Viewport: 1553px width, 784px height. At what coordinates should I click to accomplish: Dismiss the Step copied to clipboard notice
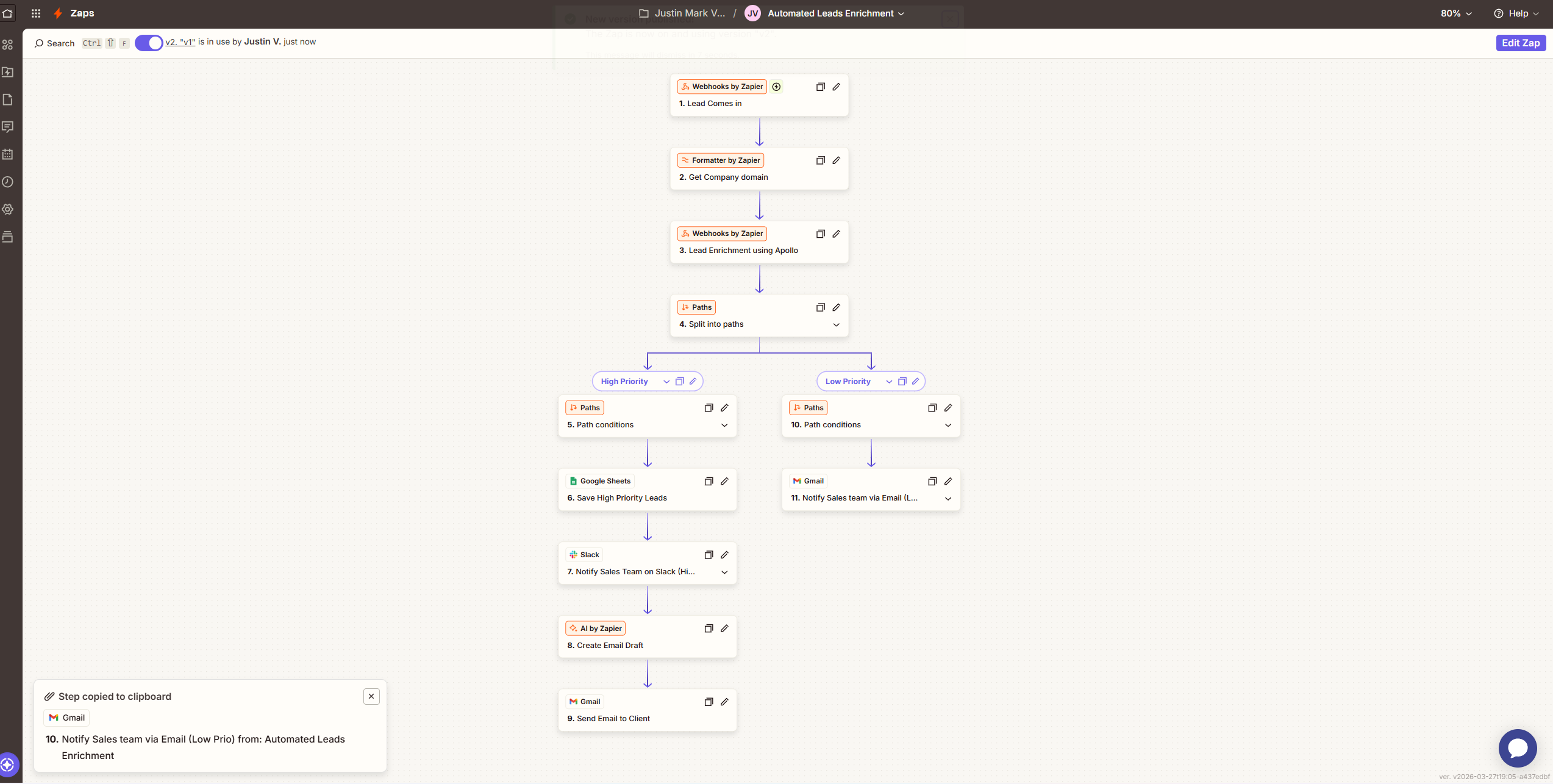371,696
